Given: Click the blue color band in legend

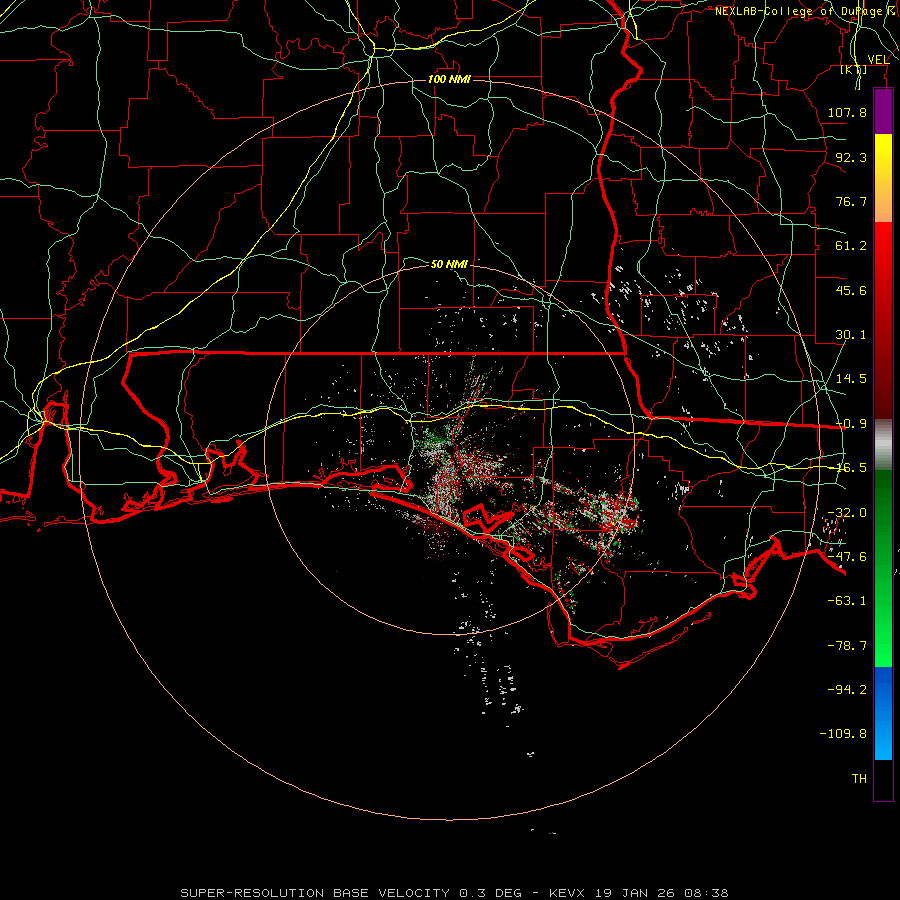Looking at the screenshot, I should pyautogui.click(x=883, y=713).
